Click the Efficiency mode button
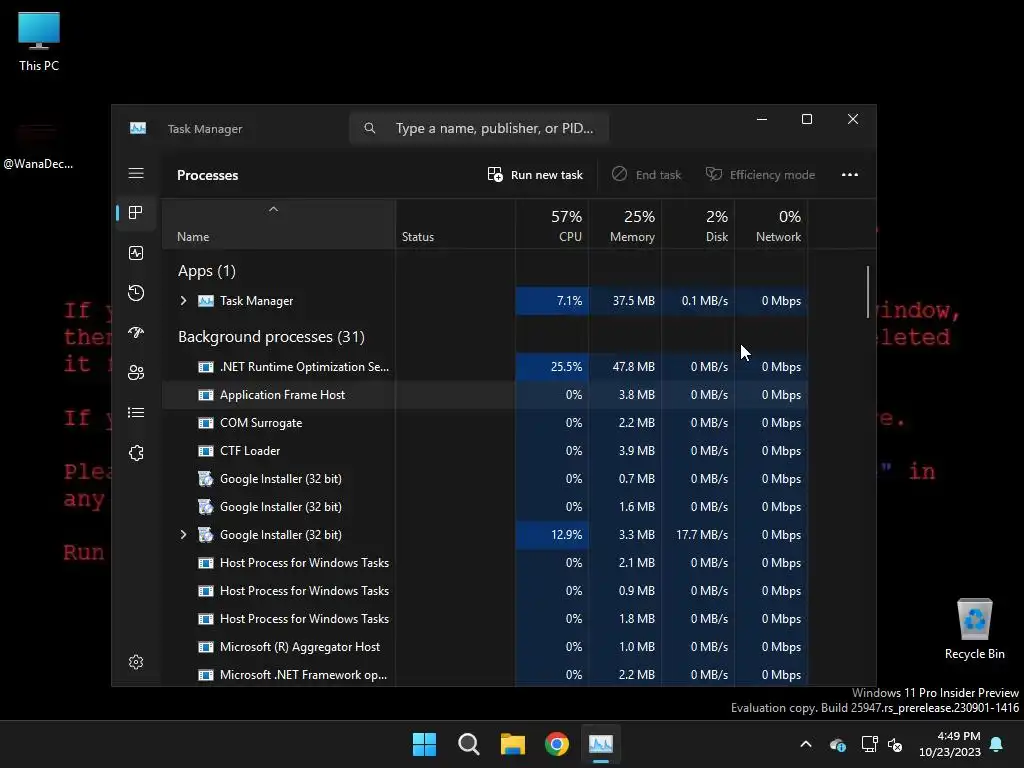Screen dimensions: 1024x768 pos(760,174)
